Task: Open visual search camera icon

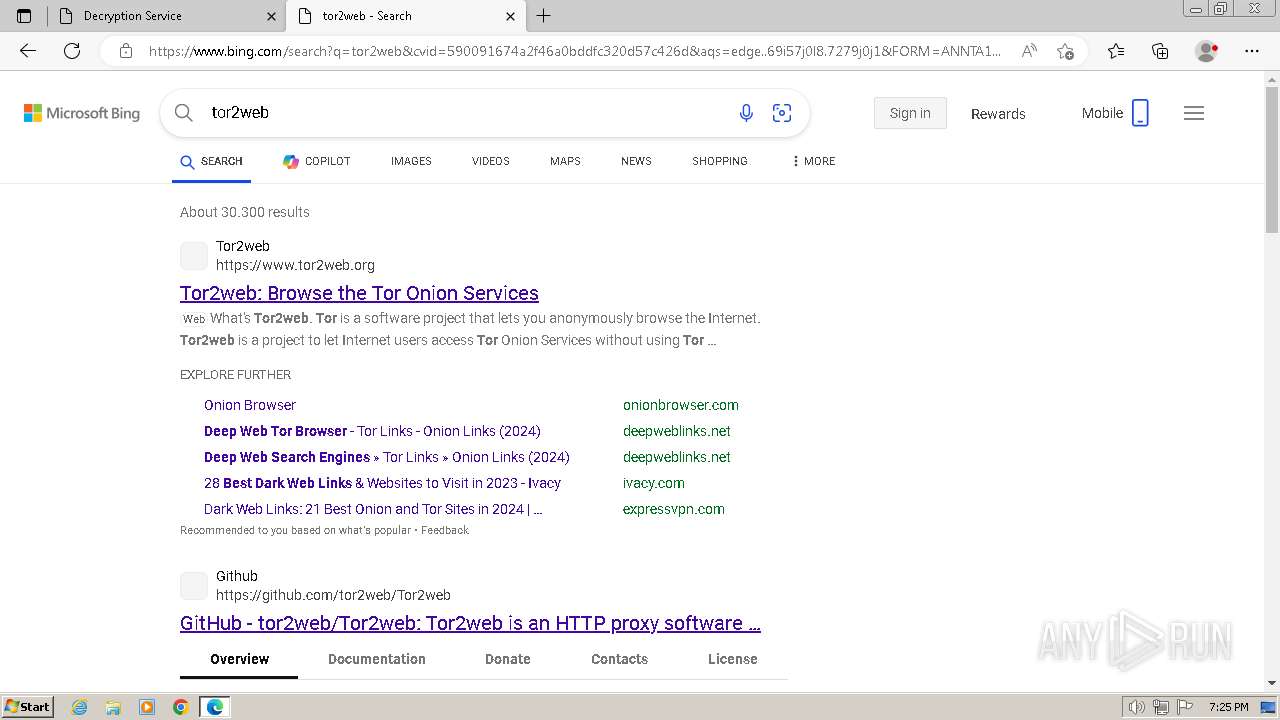Action: coord(782,113)
